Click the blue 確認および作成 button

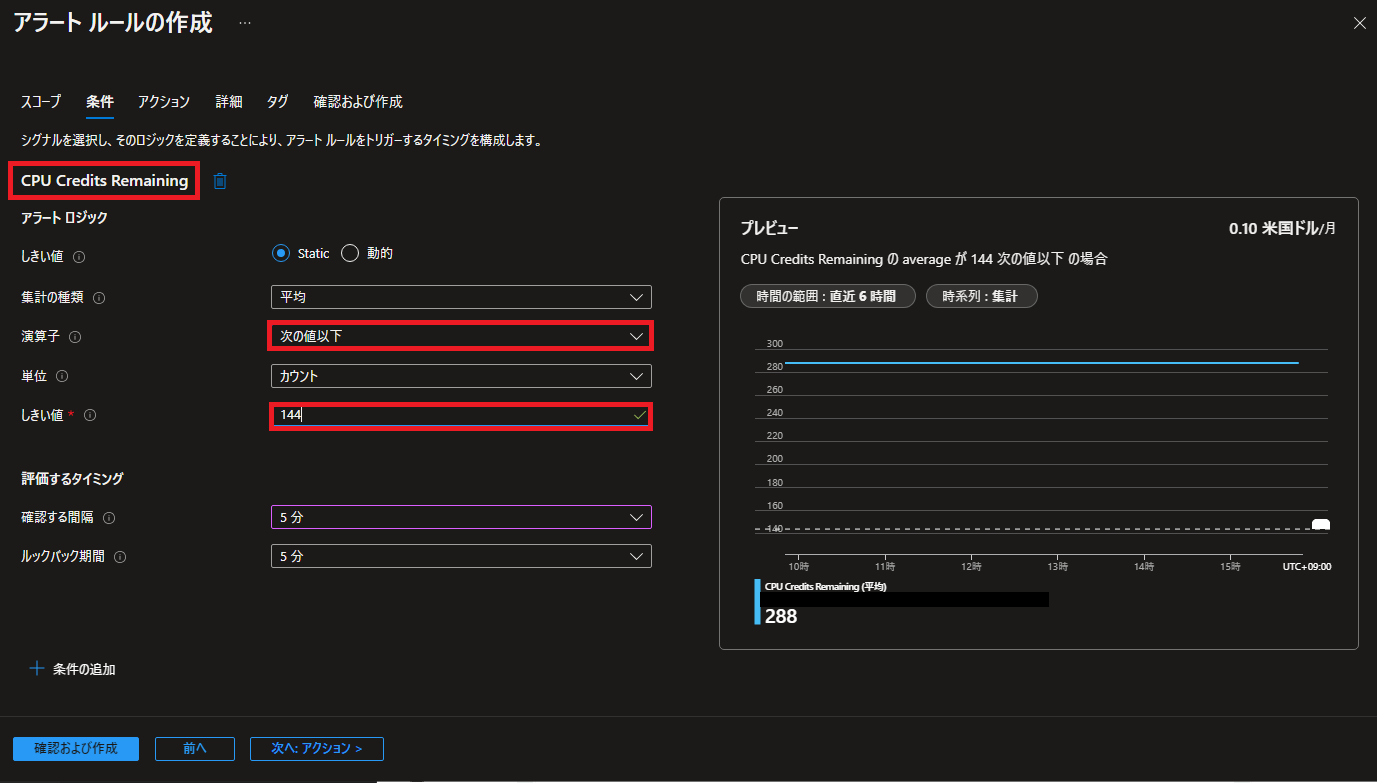76,748
